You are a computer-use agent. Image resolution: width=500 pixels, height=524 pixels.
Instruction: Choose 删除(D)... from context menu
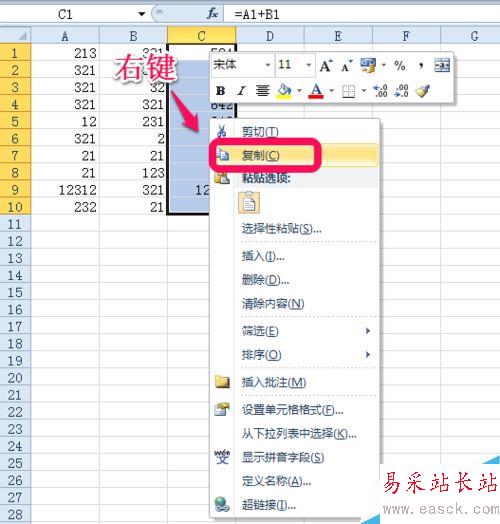point(295,280)
